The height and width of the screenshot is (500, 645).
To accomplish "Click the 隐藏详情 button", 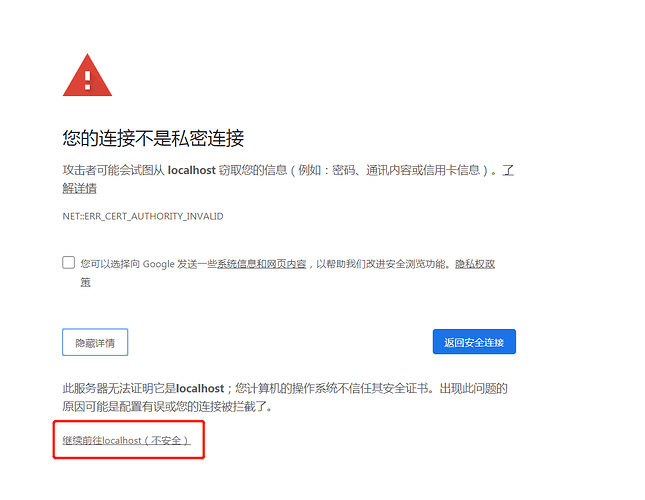I will pos(95,342).
